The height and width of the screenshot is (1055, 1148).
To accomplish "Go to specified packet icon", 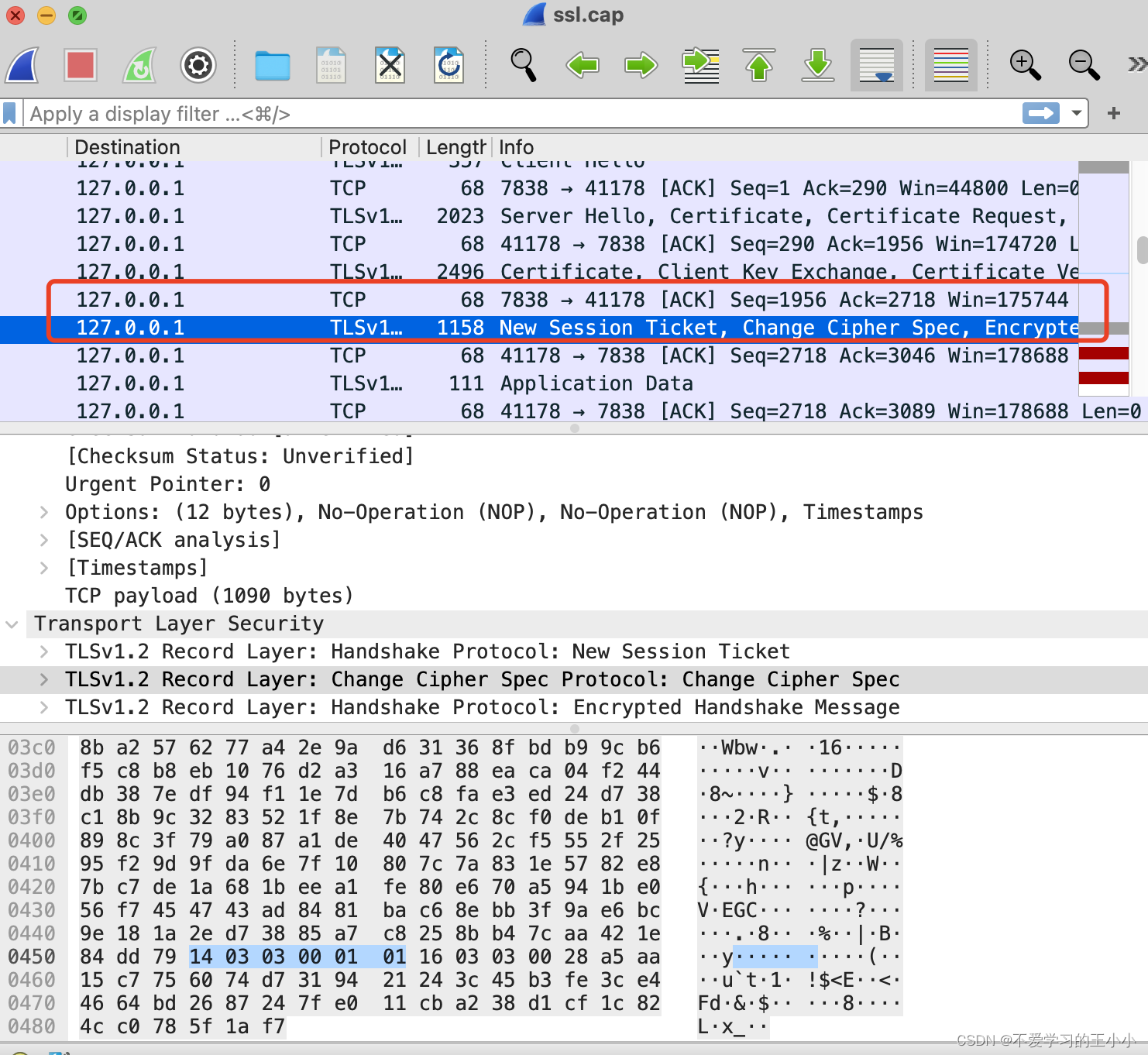I will pos(700,65).
